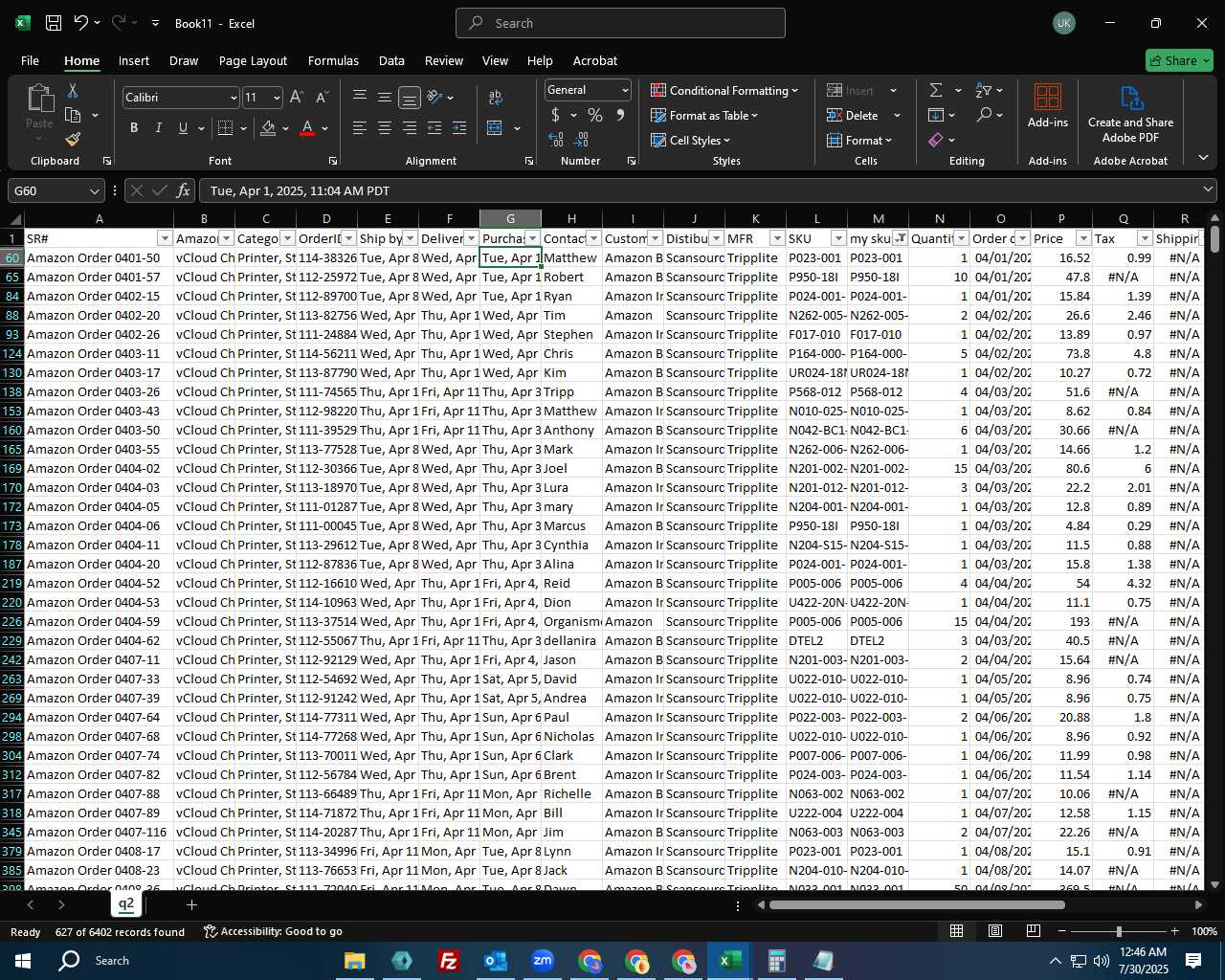The width and height of the screenshot is (1225, 980).
Task: Collapse the ribbon with the chevron
Action: pos(1203,158)
